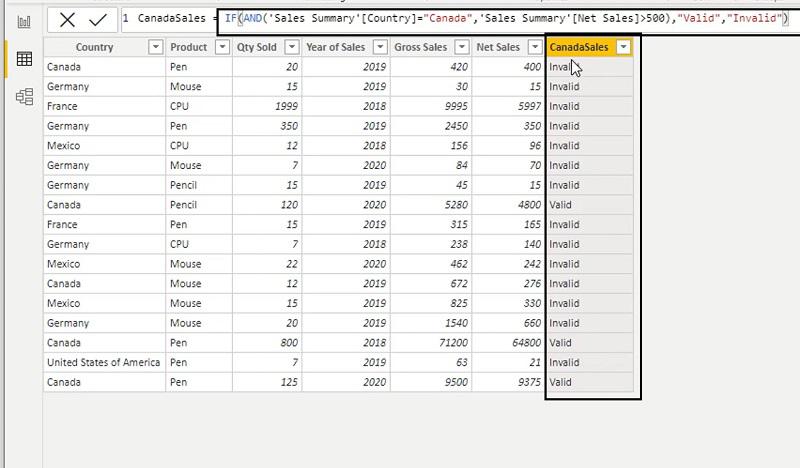Click the Gross Sales value 825
The width and height of the screenshot is (800, 468).
(x=459, y=303)
